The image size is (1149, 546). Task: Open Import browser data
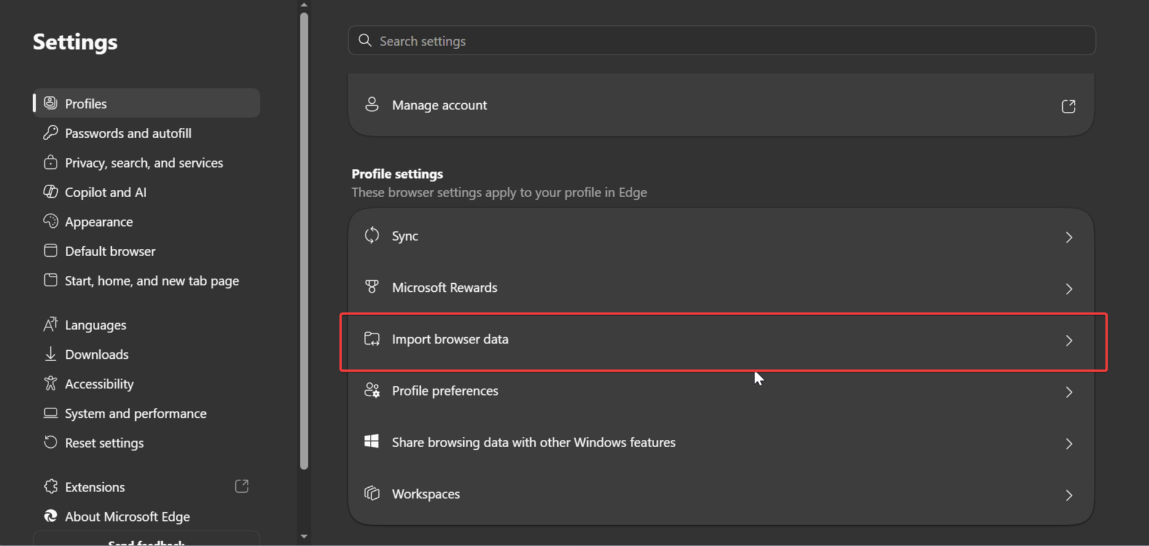[x=721, y=339]
